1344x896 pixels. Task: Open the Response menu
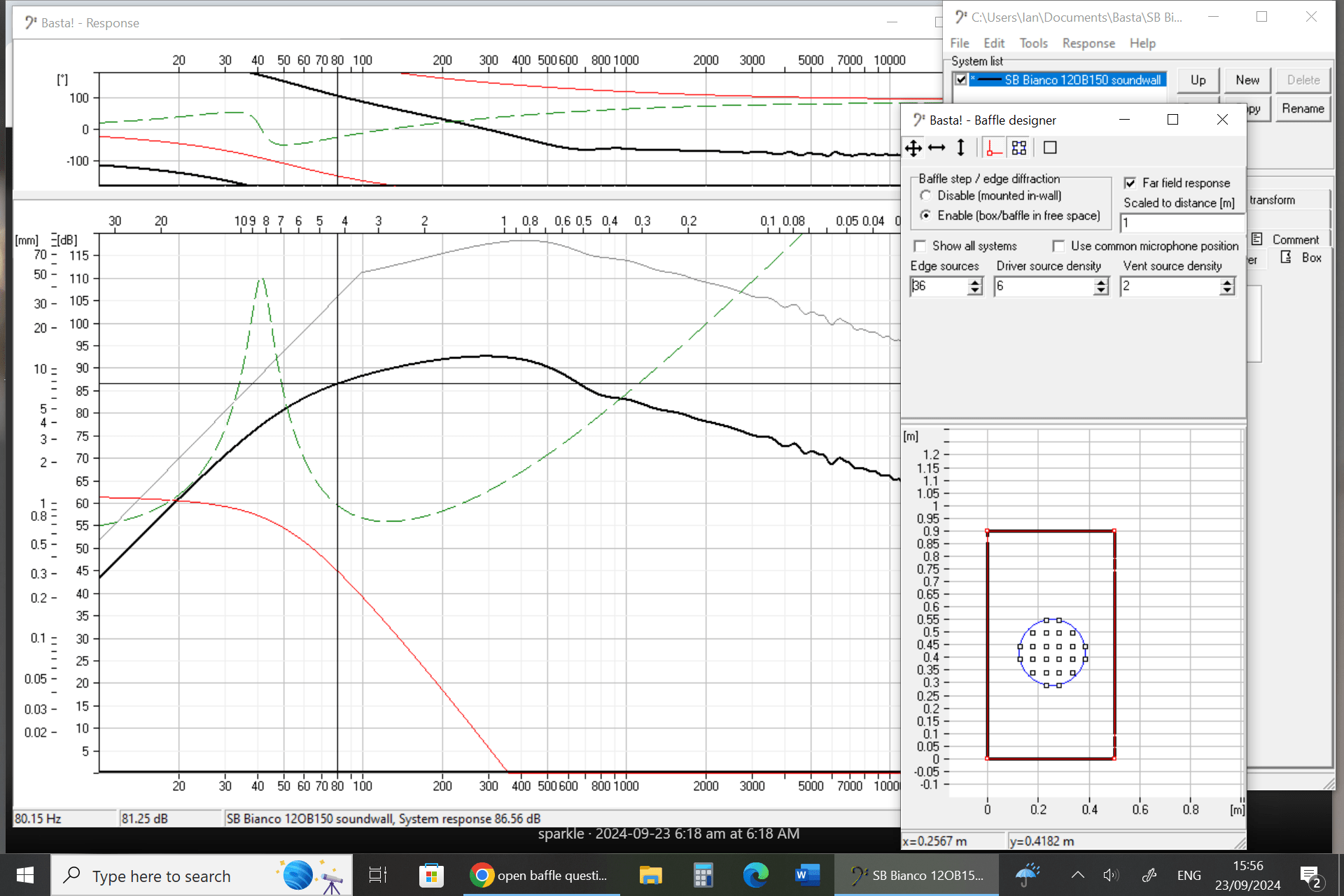[x=1088, y=43]
